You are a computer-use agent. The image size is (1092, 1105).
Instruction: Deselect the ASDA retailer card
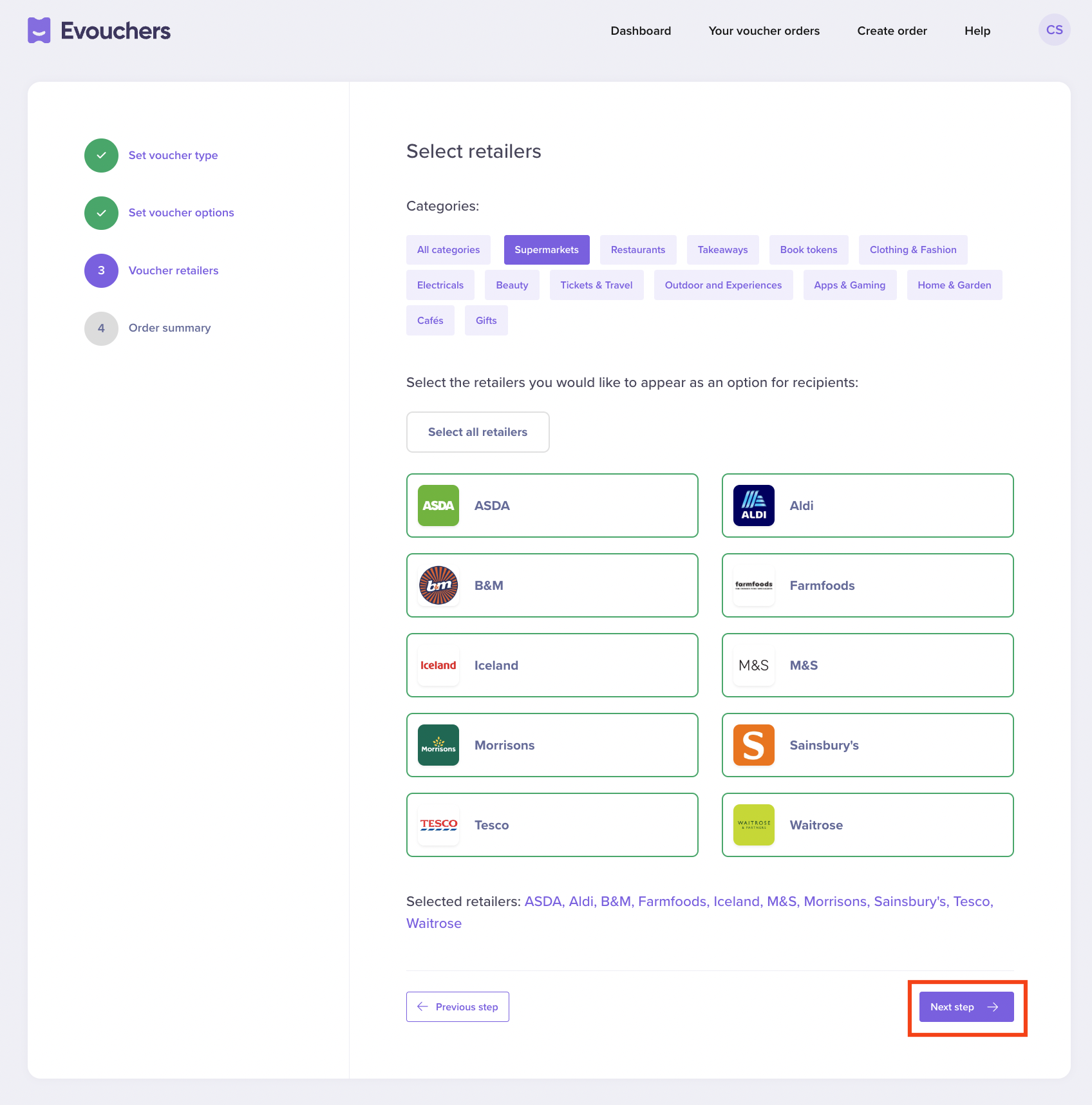552,505
